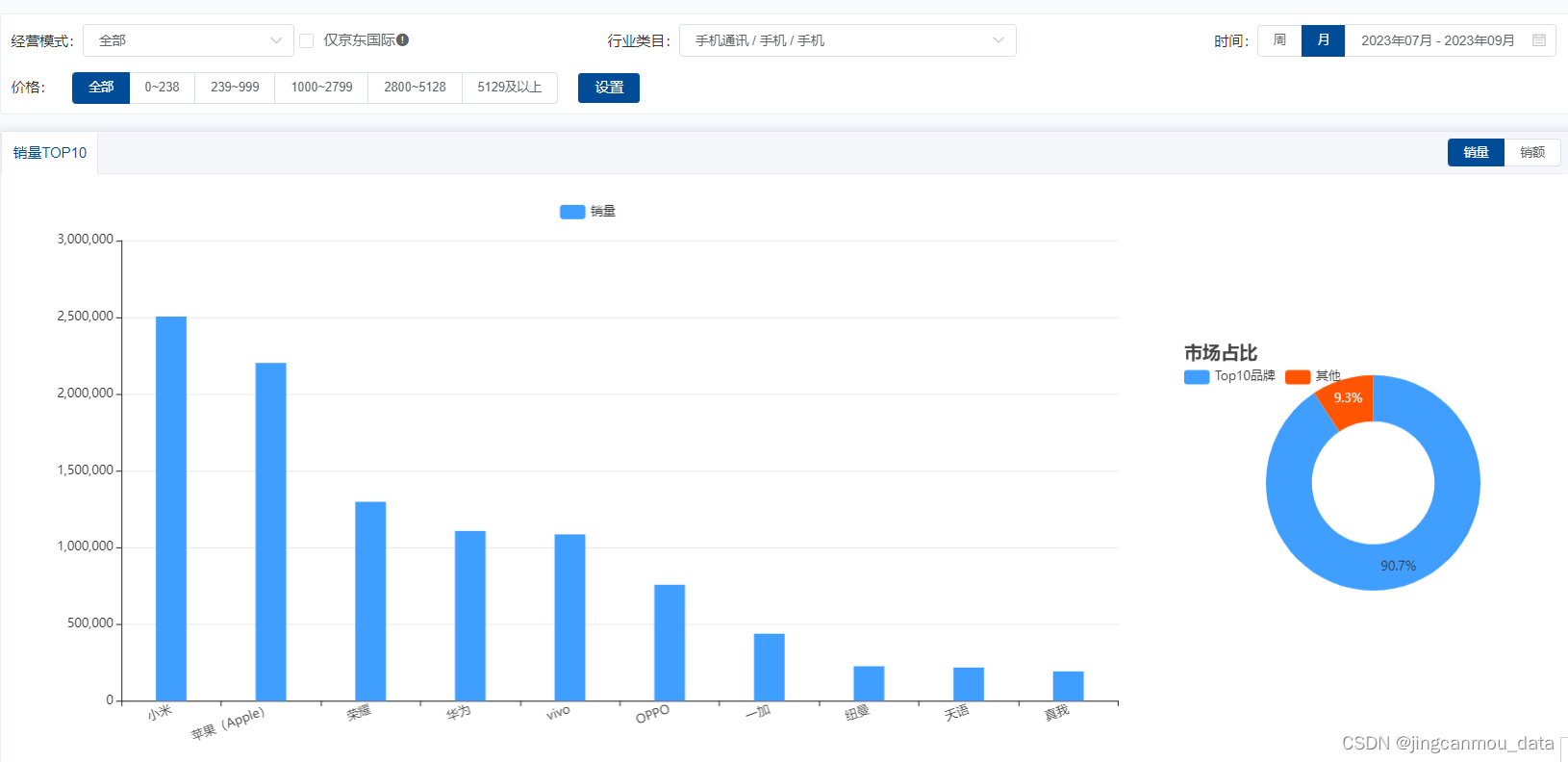The height and width of the screenshot is (762, 1568).
Task: Click the date range 2023年07月 - 2023年09月 field
Action: (1450, 40)
